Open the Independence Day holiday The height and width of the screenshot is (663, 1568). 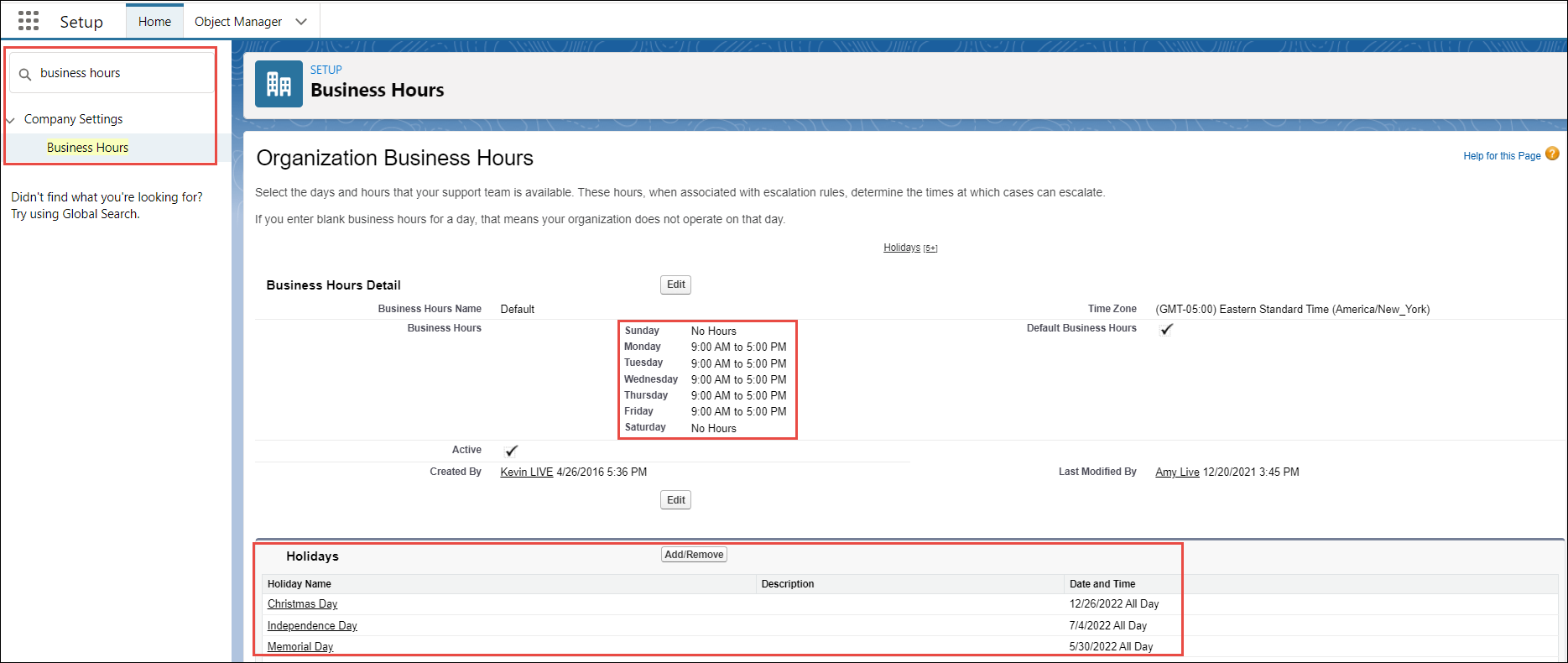312,626
